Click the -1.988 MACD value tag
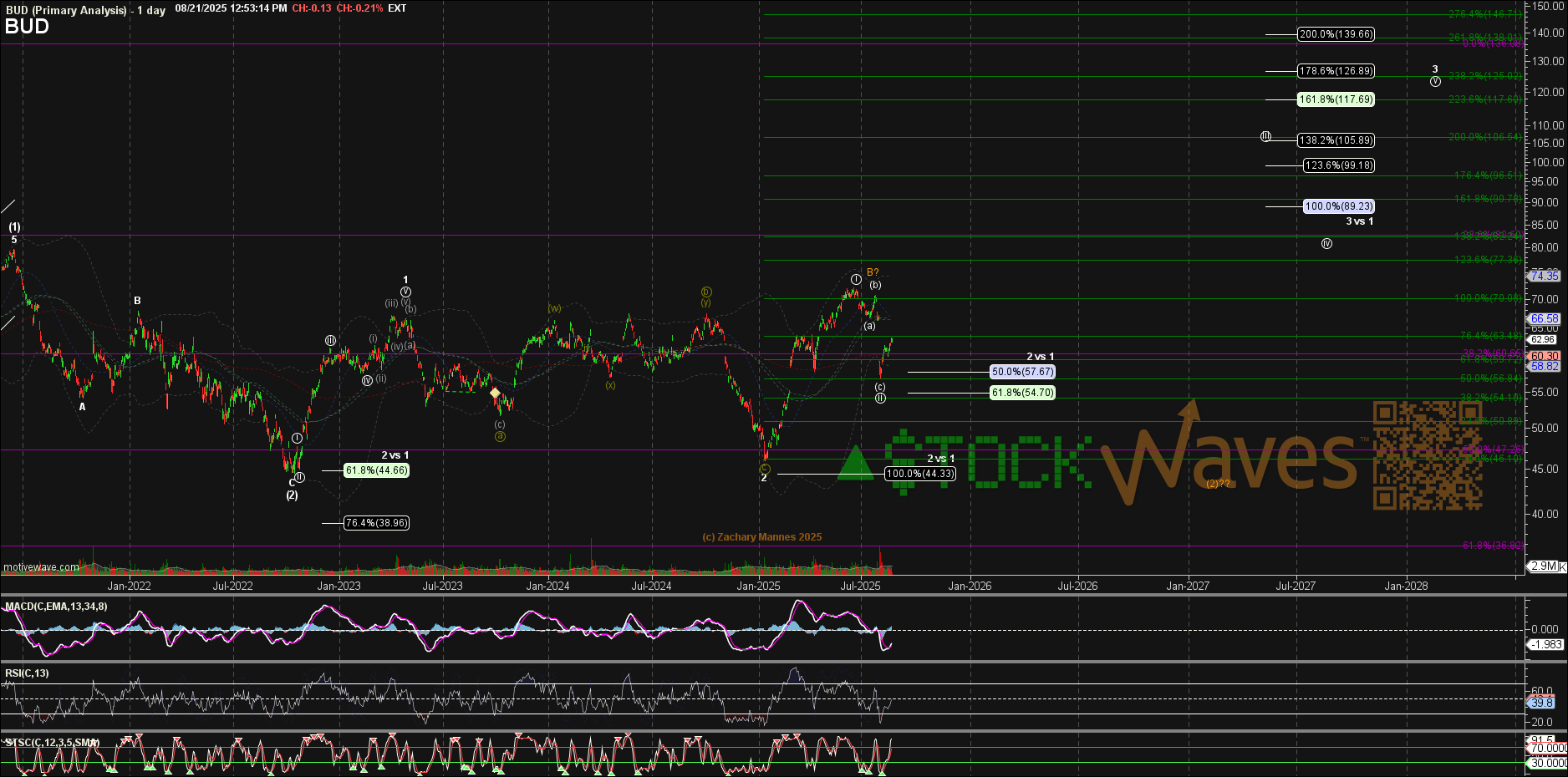Screen dimensions: 1568x777 pos(1545,644)
